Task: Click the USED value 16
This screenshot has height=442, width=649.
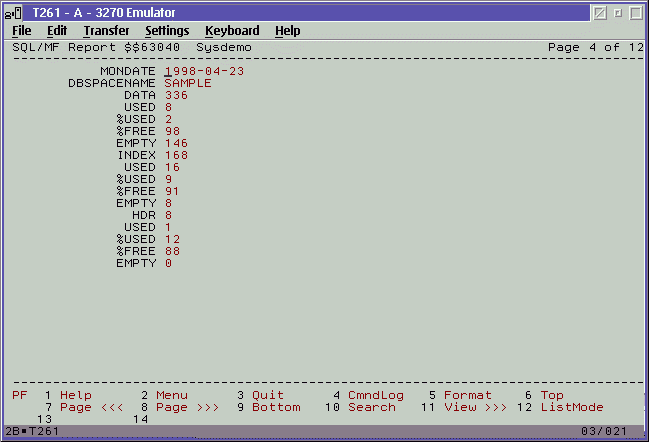Action: (172, 167)
